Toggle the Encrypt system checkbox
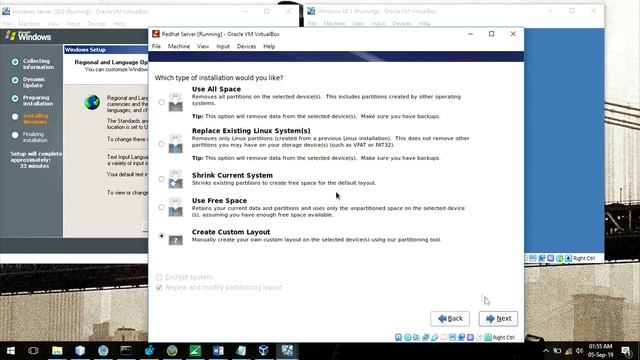Screen dimensions: 640x360 click(159, 277)
